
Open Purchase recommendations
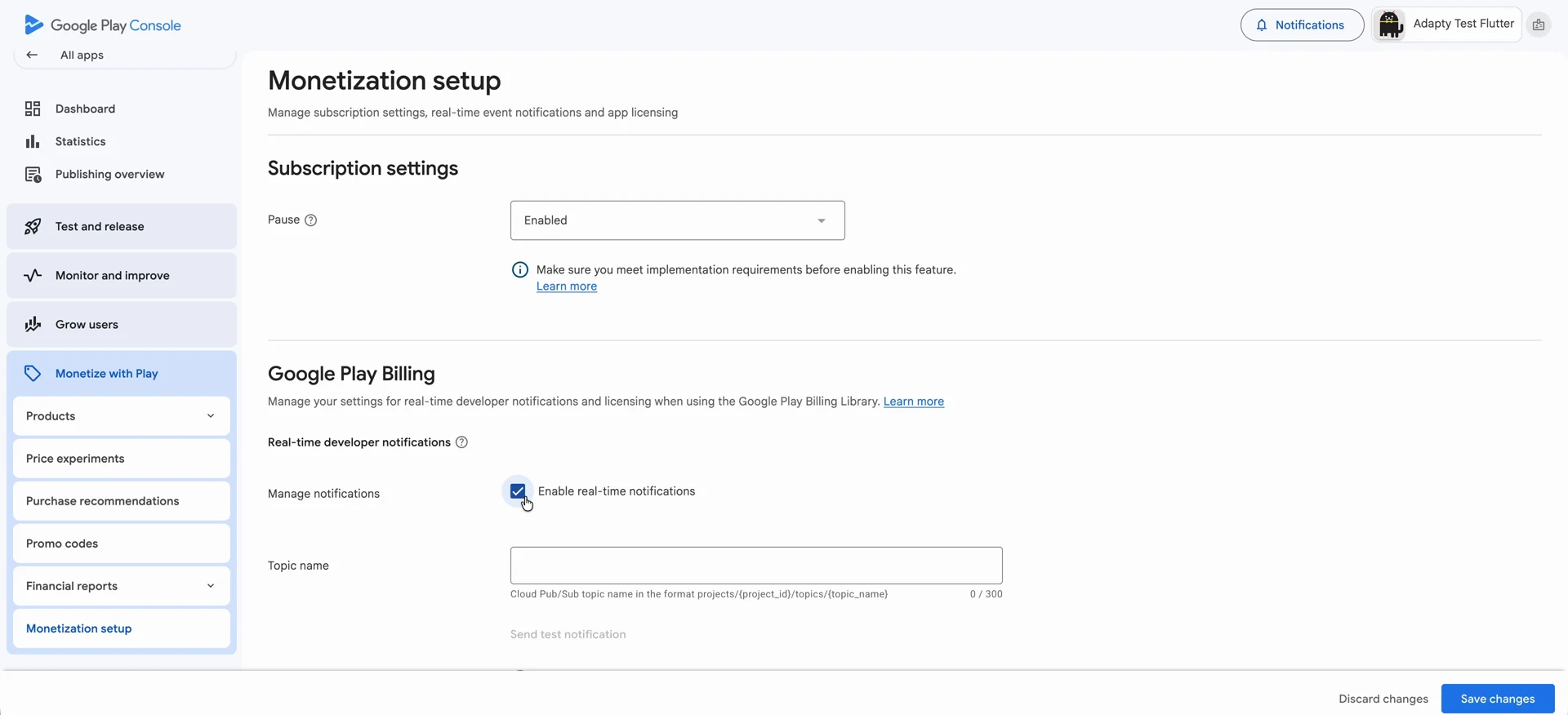[122, 501]
